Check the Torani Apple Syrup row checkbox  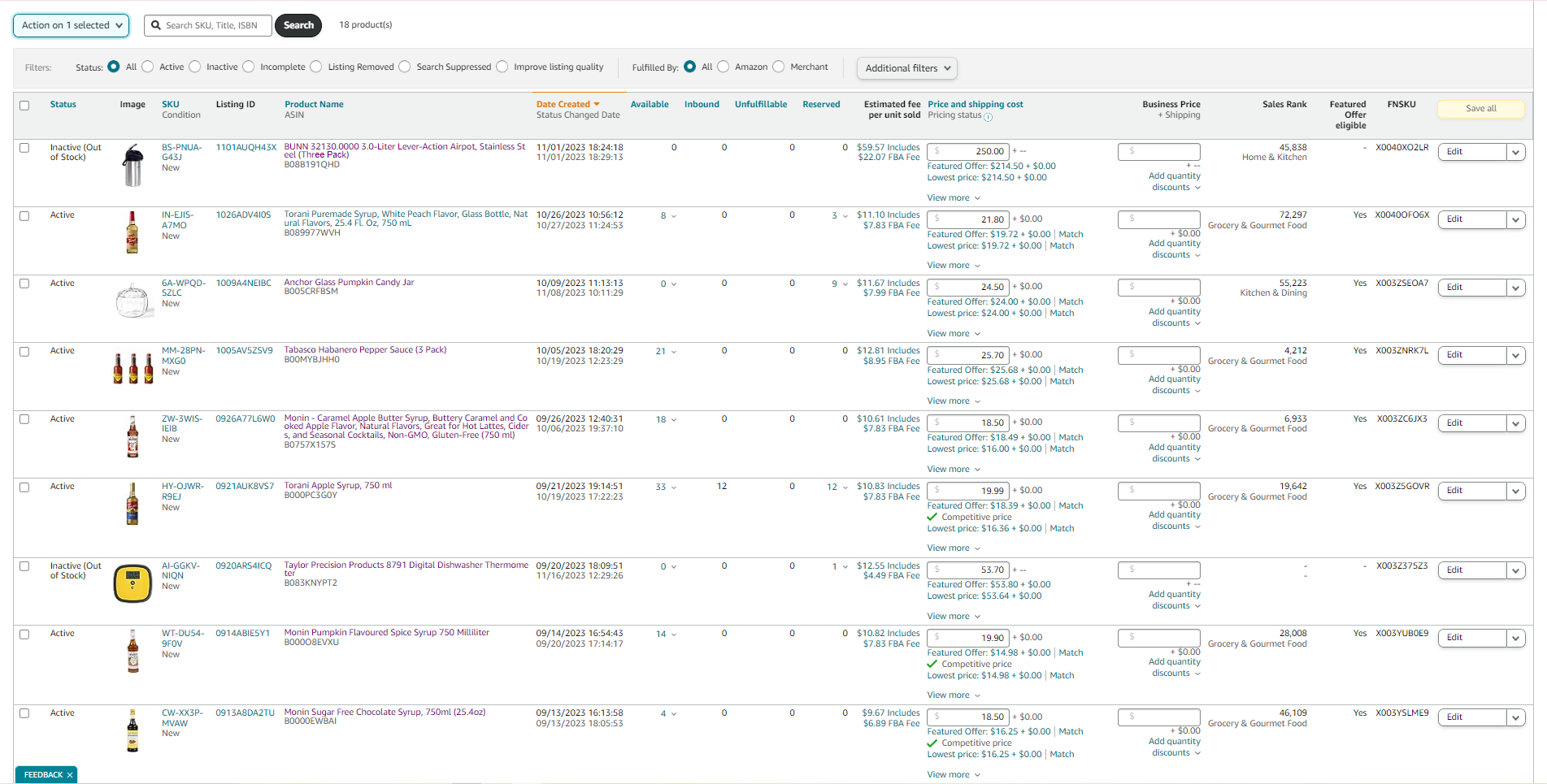tap(24, 487)
